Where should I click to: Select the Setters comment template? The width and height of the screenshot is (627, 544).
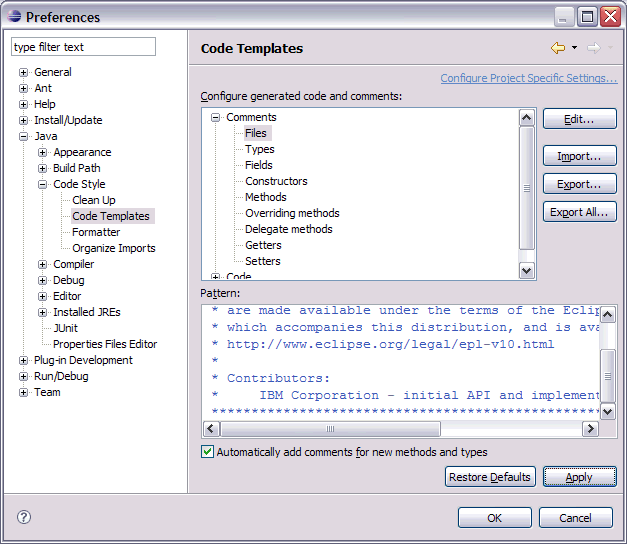click(x=263, y=261)
